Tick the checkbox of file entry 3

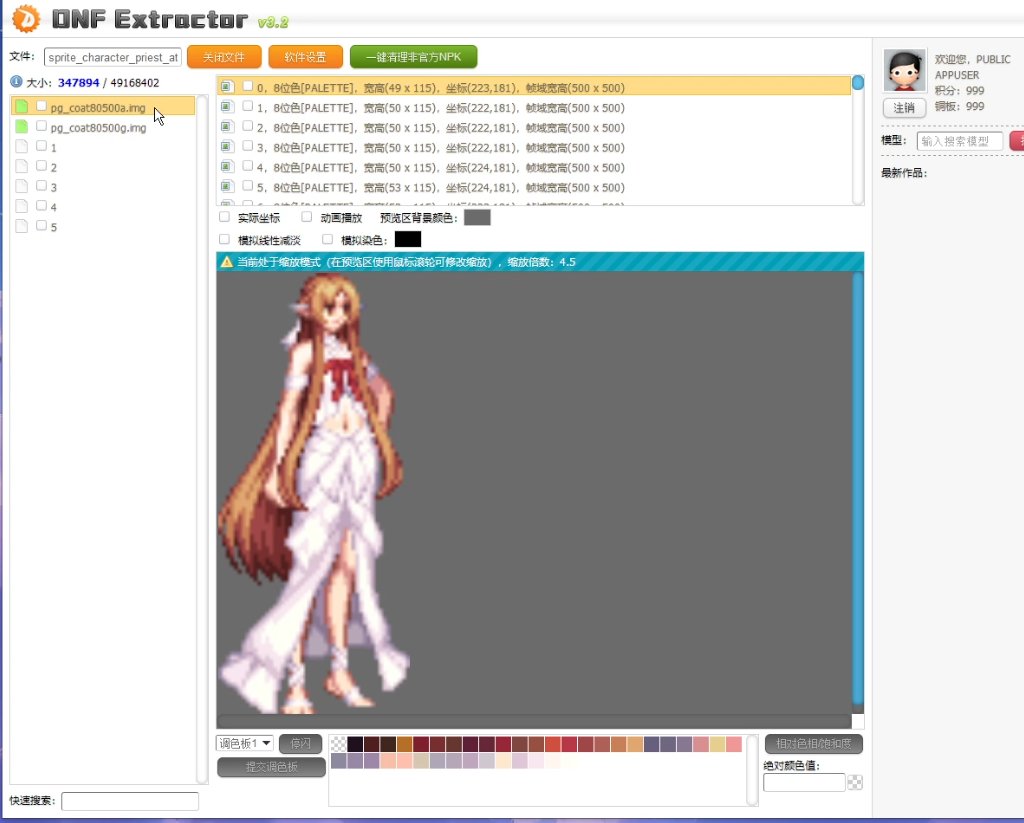41,186
